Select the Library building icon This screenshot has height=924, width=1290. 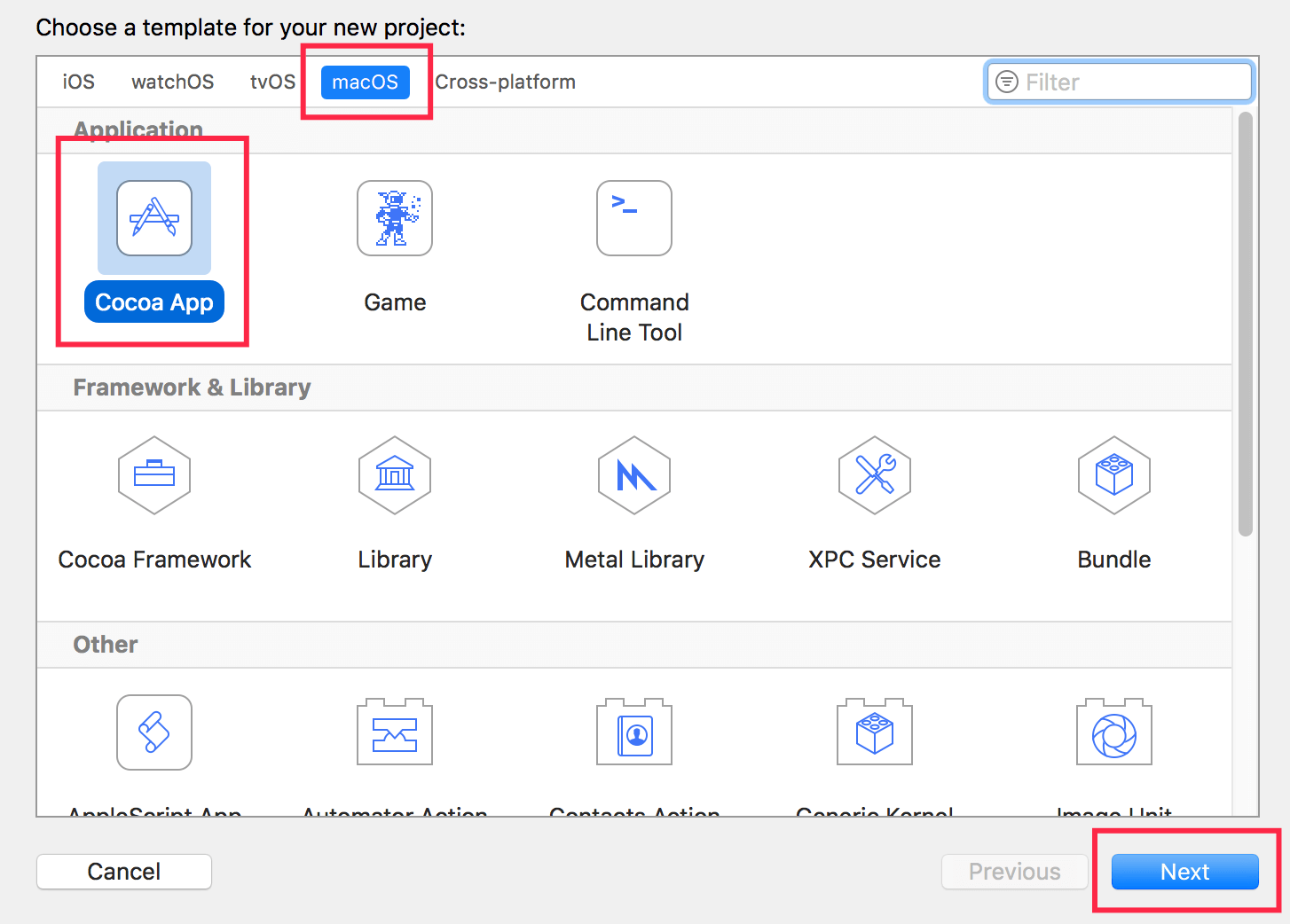tap(395, 475)
